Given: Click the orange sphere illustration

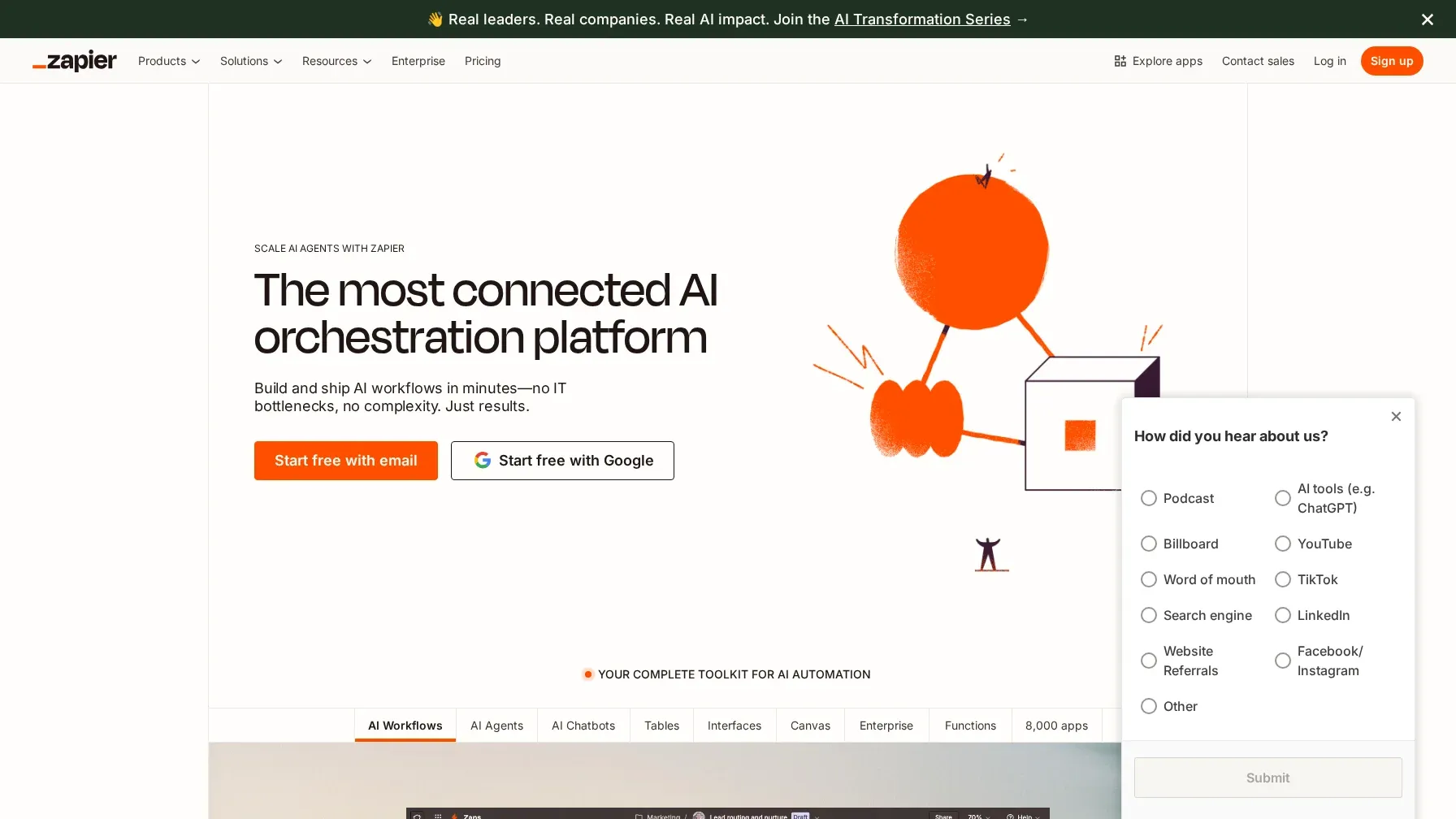Looking at the screenshot, I should pyautogui.click(x=972, y=250).
